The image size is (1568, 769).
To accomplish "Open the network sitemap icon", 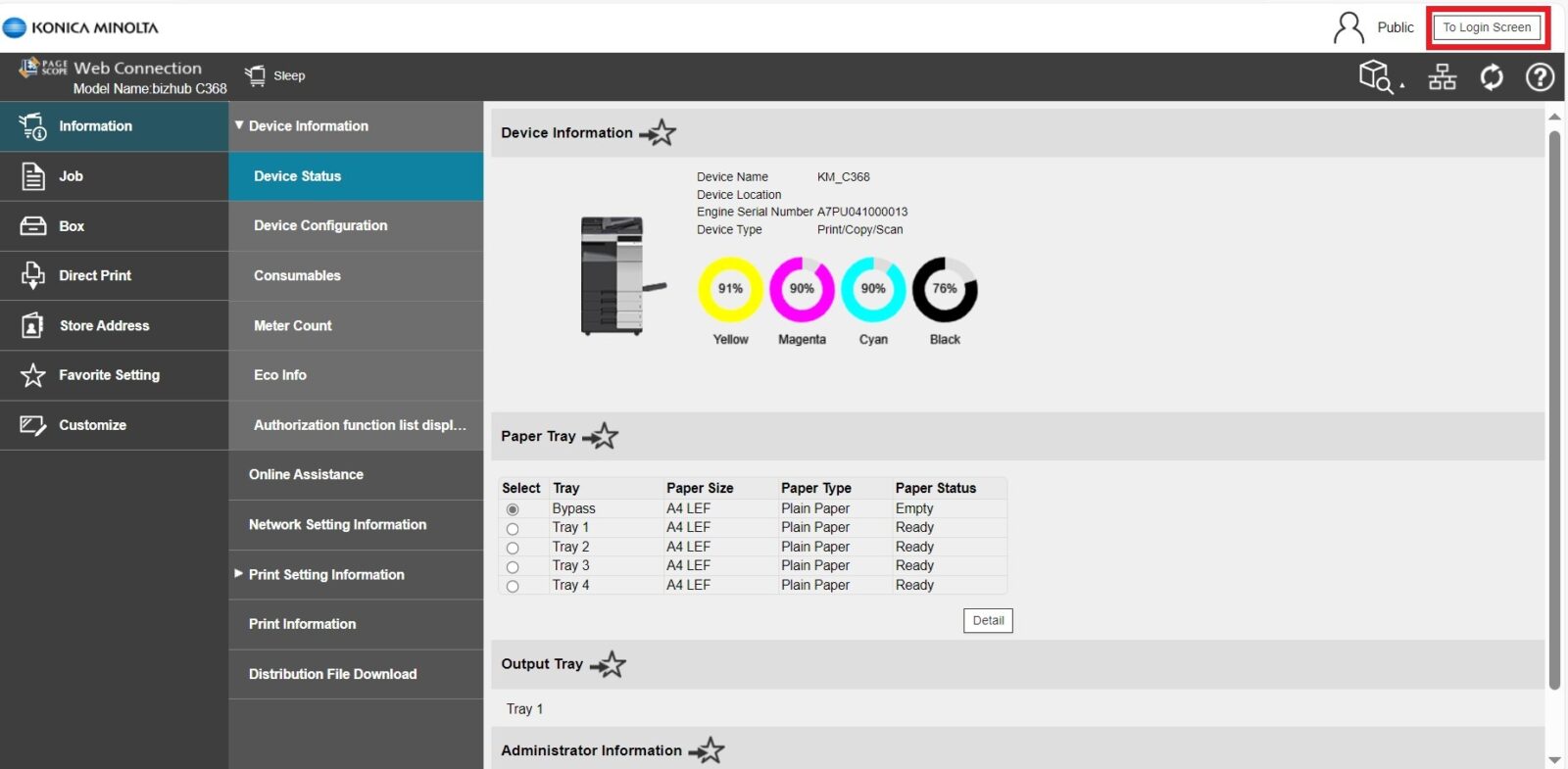I will point(1442,76).
